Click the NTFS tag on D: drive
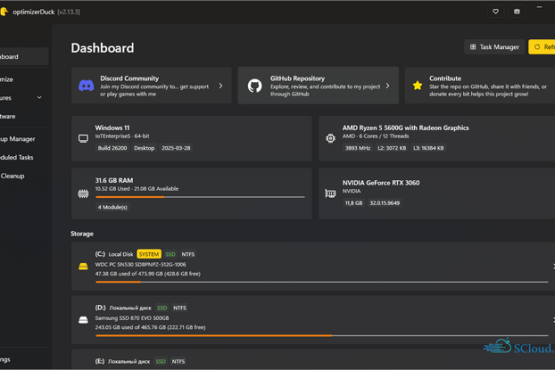The width and height of the screenshot is (555, 370). coord(179,308)
